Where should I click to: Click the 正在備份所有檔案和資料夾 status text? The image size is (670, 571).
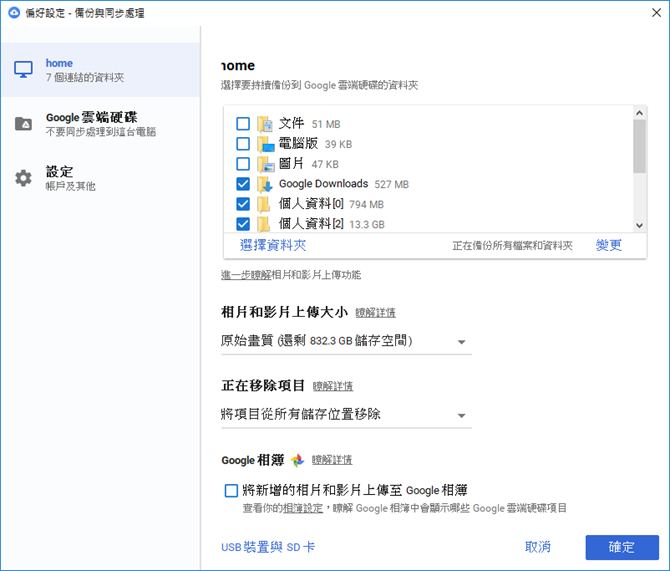click(512, 246)
